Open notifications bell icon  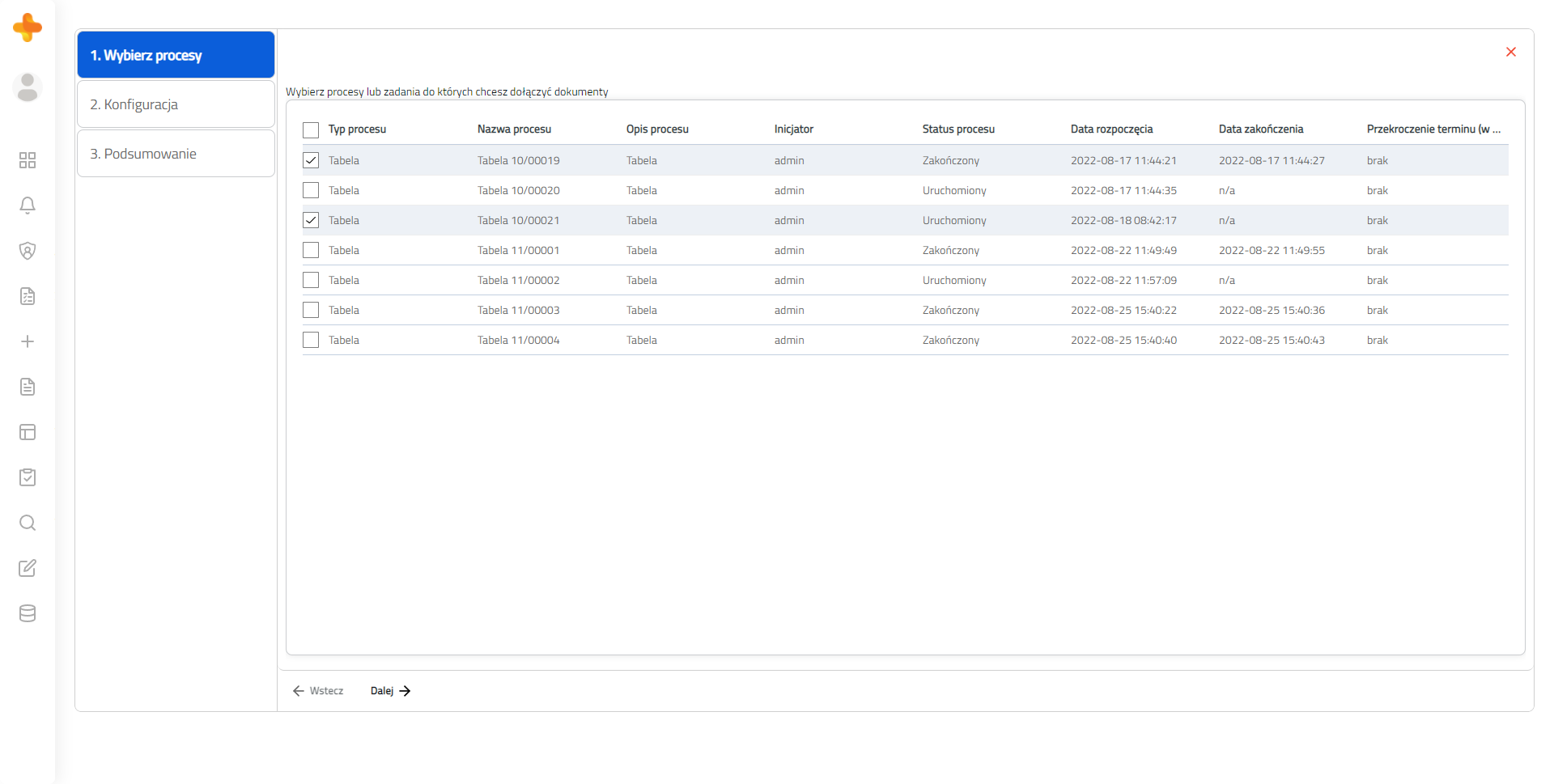click(28, 206)
